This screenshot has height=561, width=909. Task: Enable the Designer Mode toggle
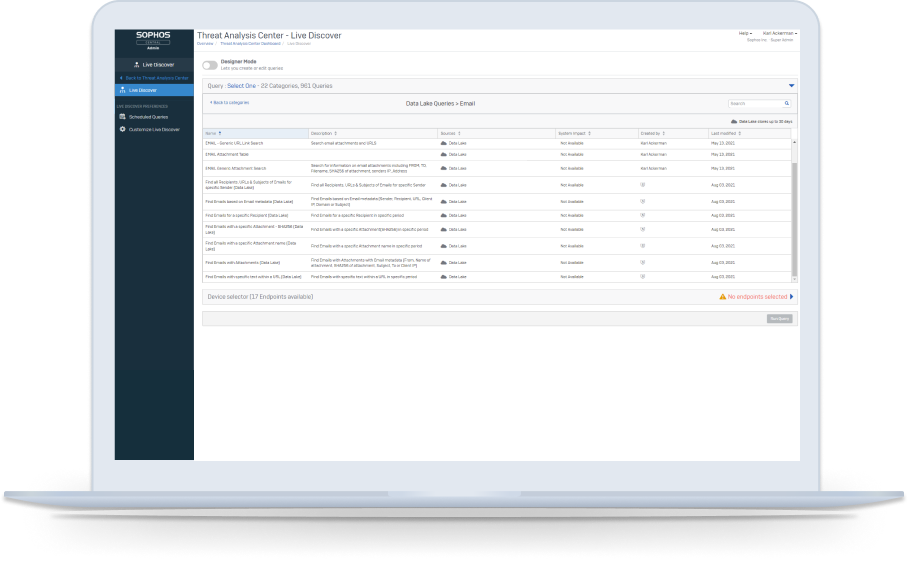pyautogui.click(x=210, y=65)
